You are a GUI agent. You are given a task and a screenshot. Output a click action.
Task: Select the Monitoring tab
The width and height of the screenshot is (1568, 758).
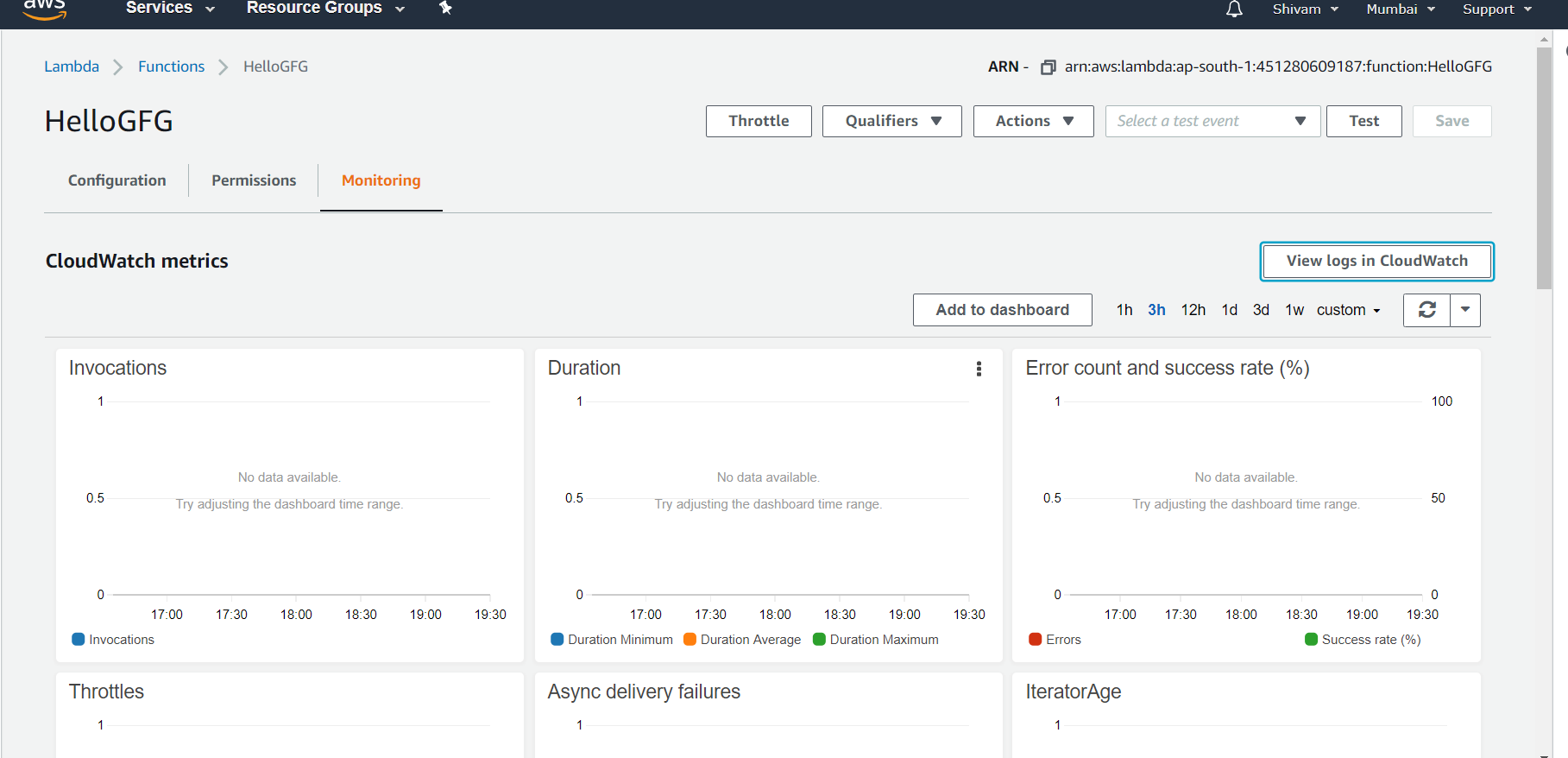(x=381, y=180)
